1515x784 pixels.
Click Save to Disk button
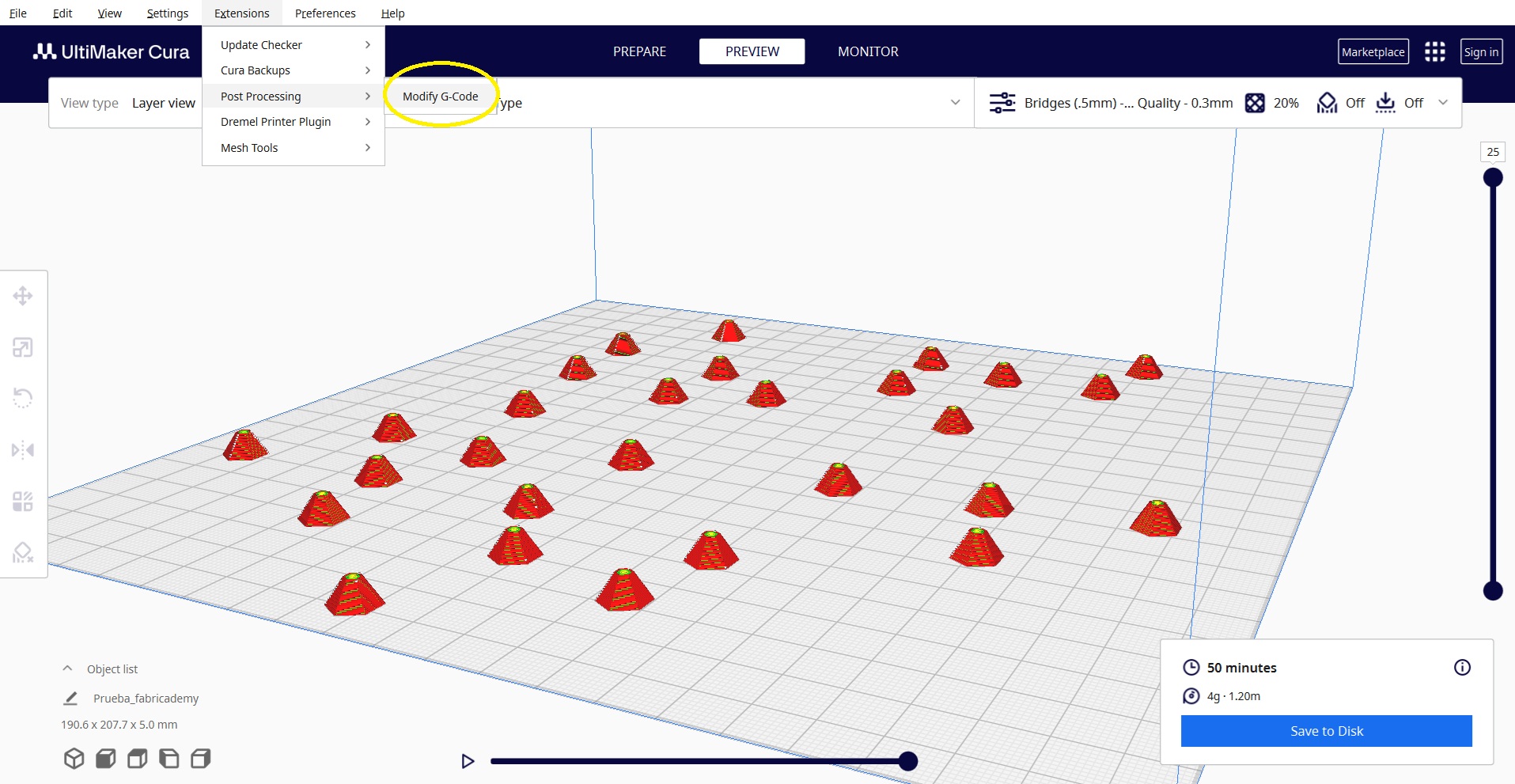point(1326,731)
